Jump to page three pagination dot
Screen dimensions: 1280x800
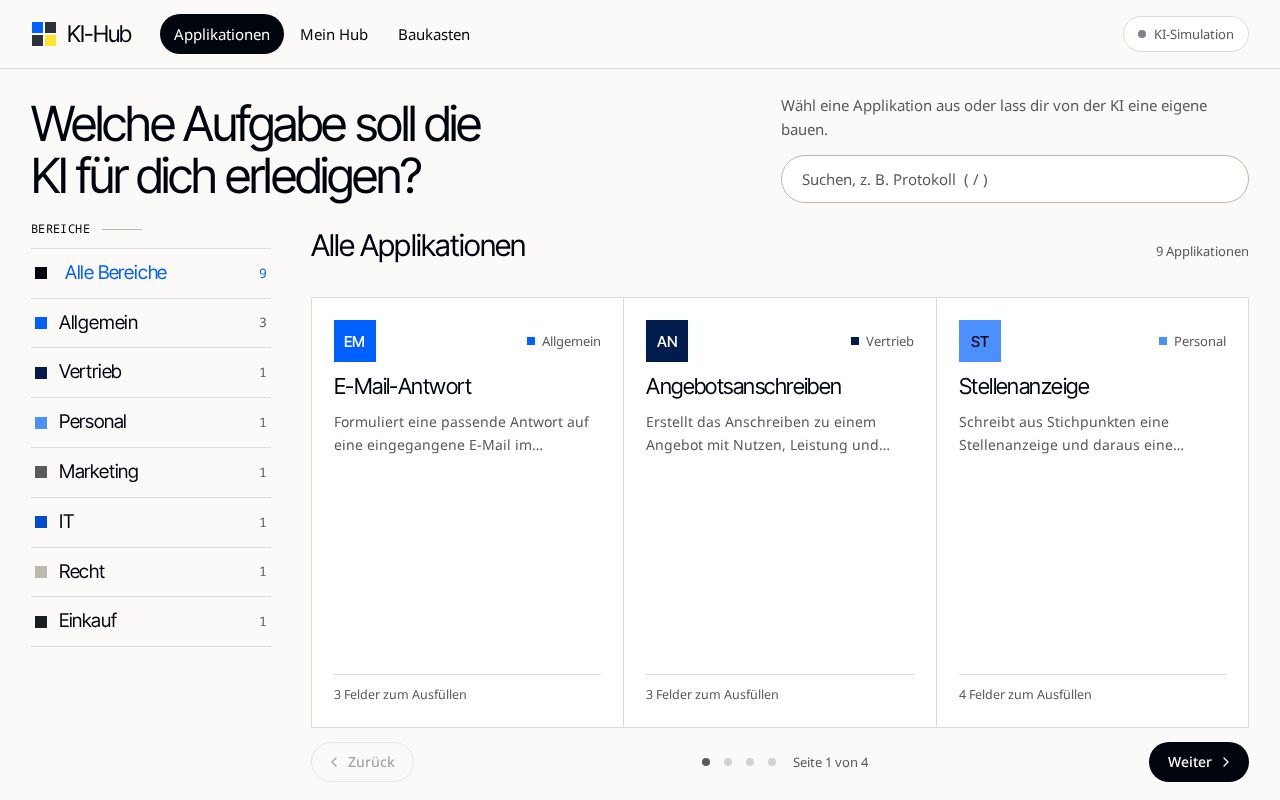(x=750, y=762)
